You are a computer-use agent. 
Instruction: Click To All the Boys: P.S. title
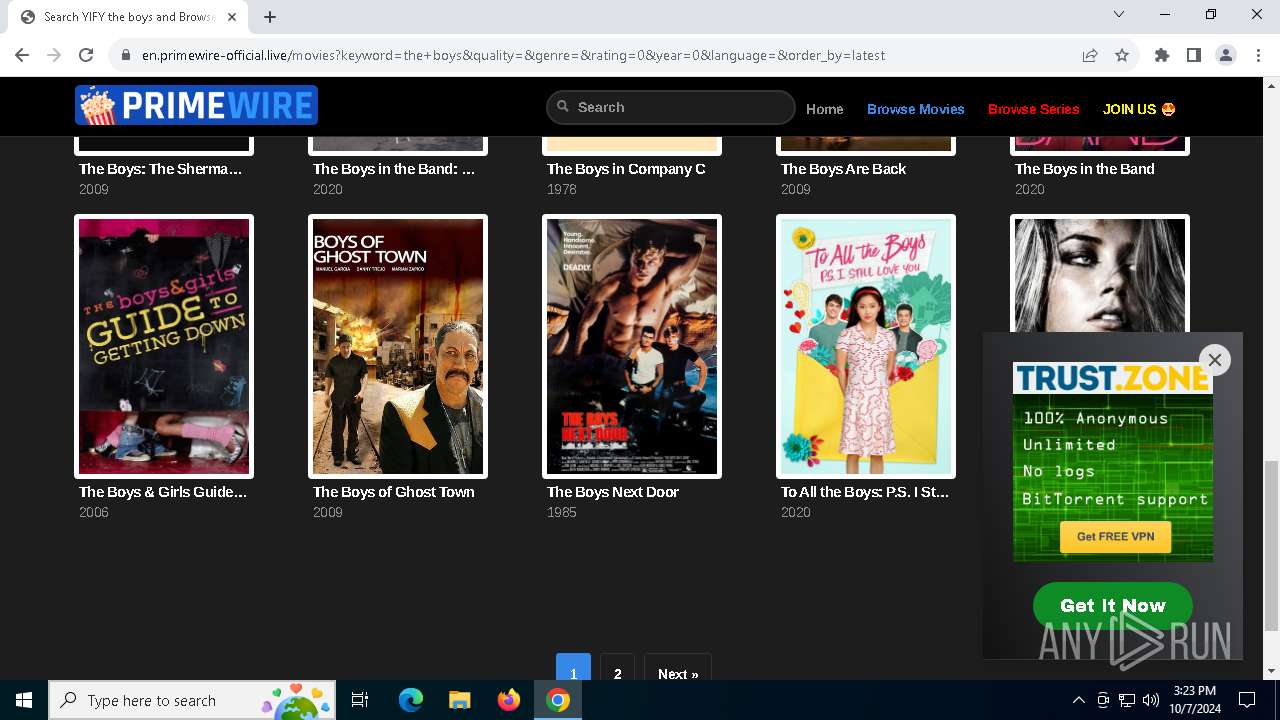pos(865,492)
